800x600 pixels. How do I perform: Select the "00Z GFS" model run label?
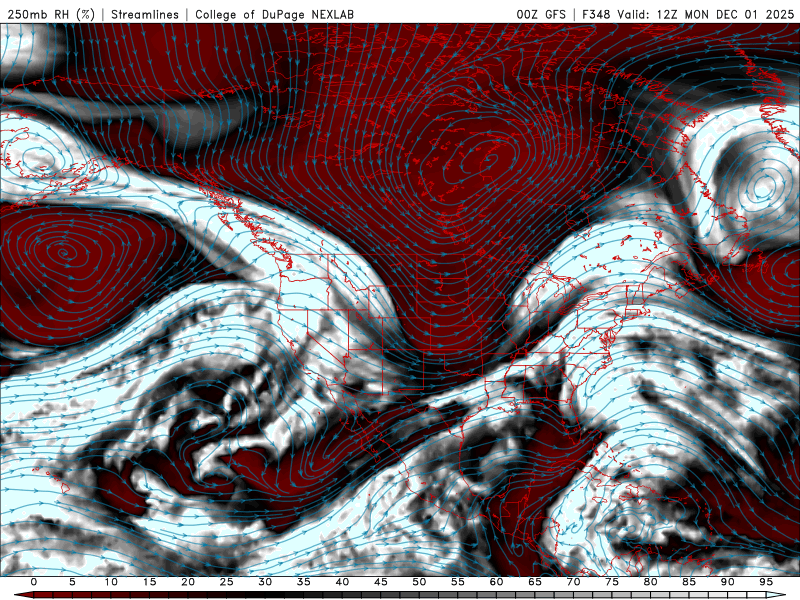(x=541, y=14)
